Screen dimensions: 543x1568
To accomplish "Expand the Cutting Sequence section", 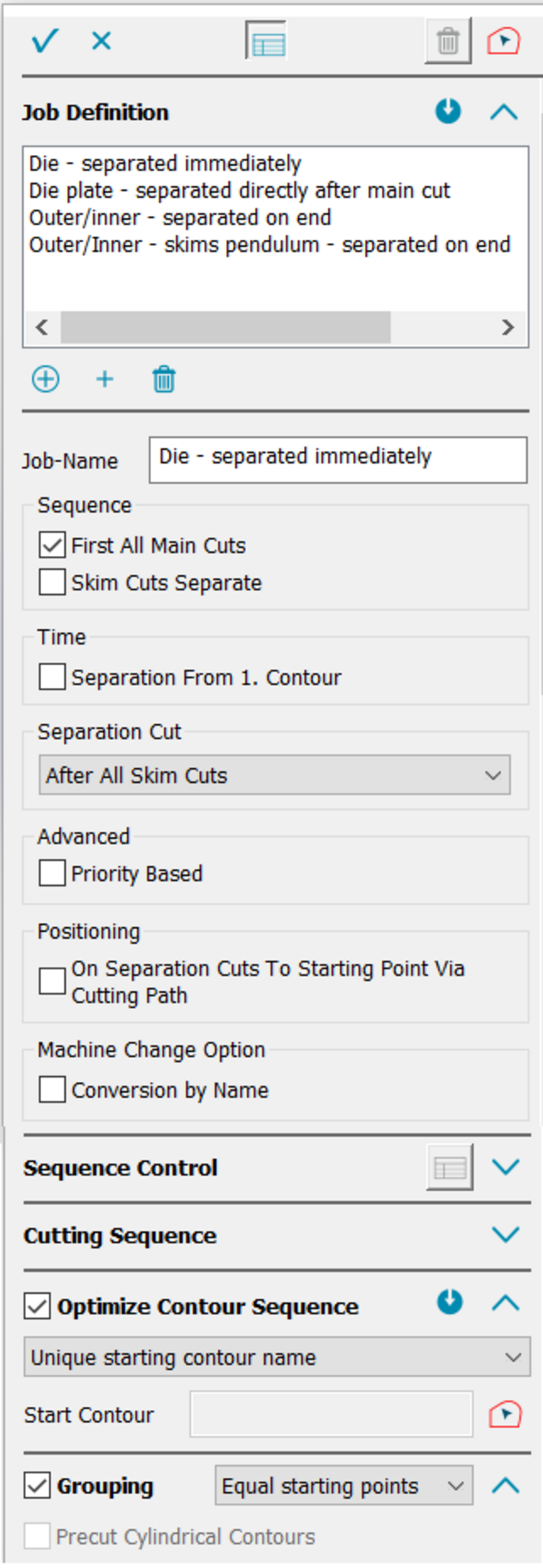I will [506, 1235].
